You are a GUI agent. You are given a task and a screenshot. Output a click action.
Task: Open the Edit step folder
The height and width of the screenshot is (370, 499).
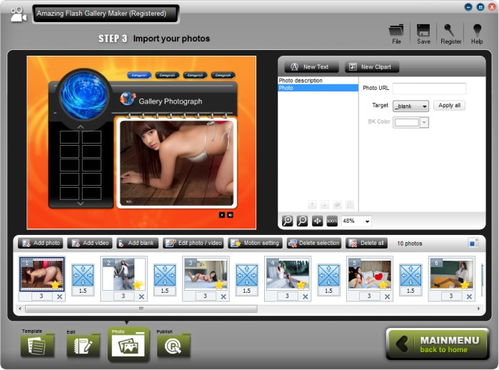coord(83,345)
